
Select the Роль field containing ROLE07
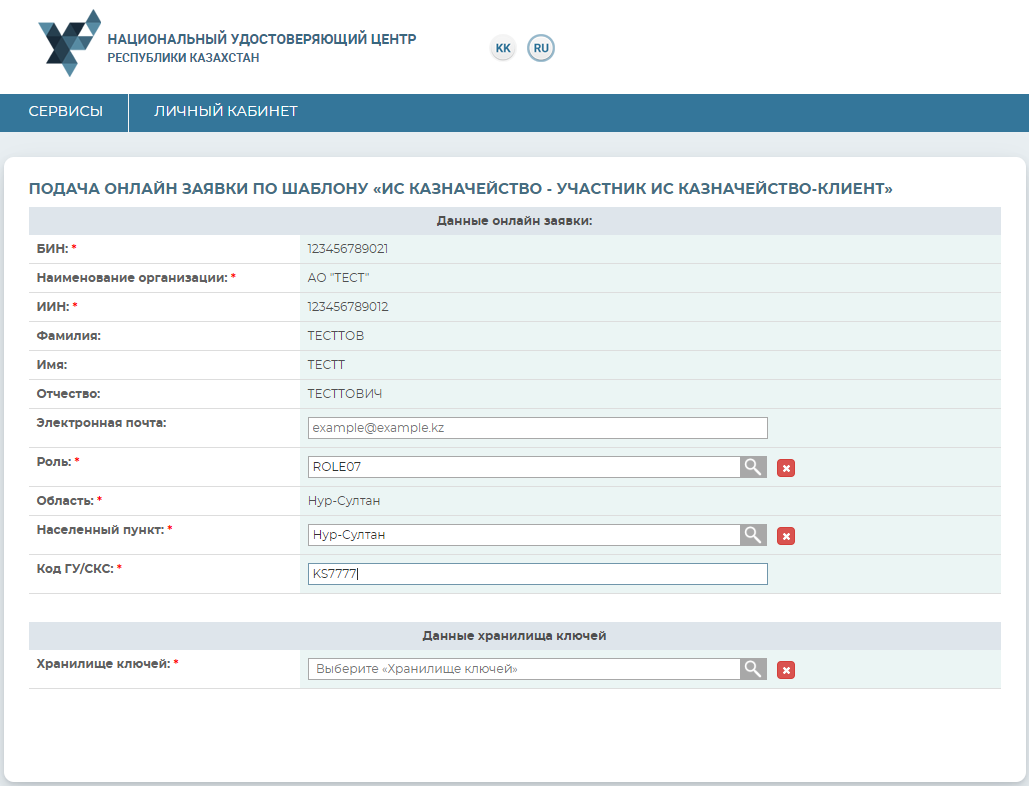[x=523, y=467]
